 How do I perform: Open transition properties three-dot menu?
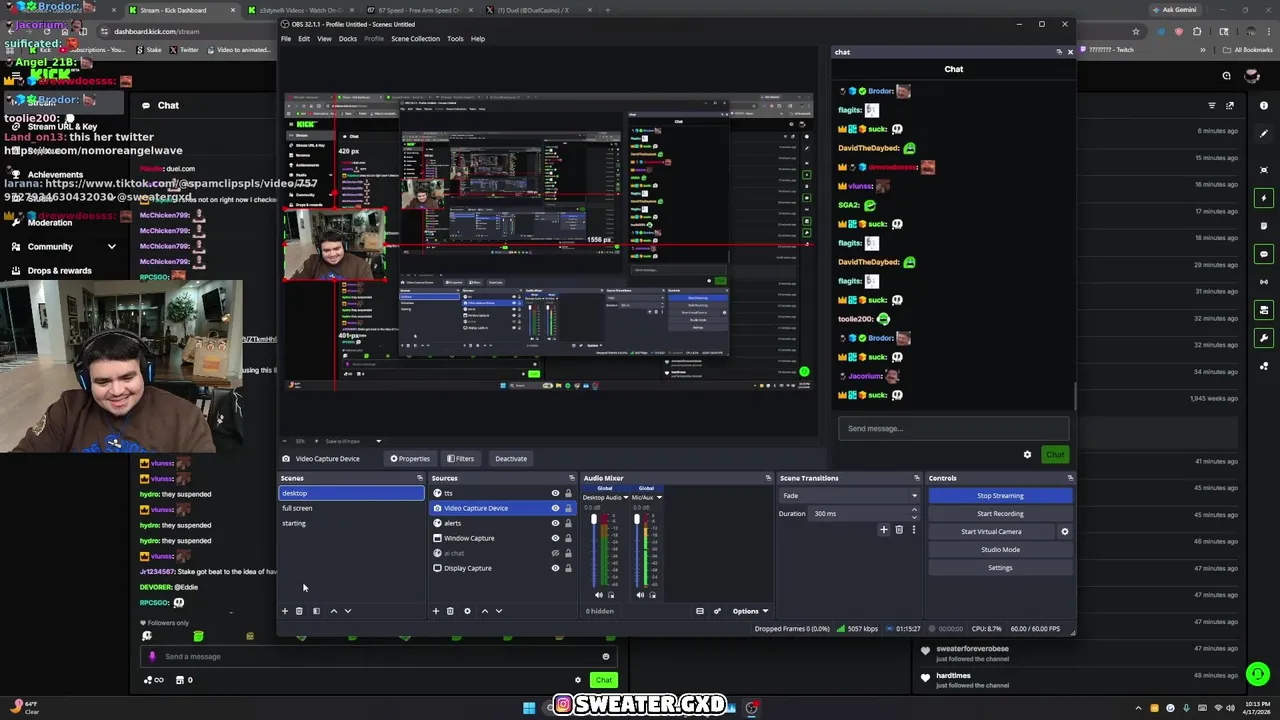pos(913,530)
